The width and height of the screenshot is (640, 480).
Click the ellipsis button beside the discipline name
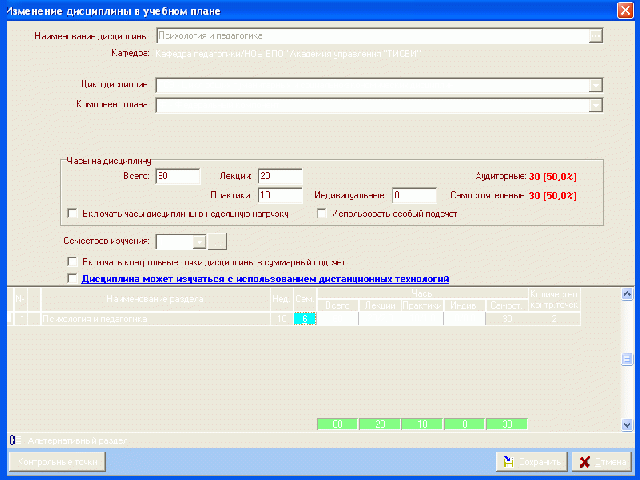596,36
